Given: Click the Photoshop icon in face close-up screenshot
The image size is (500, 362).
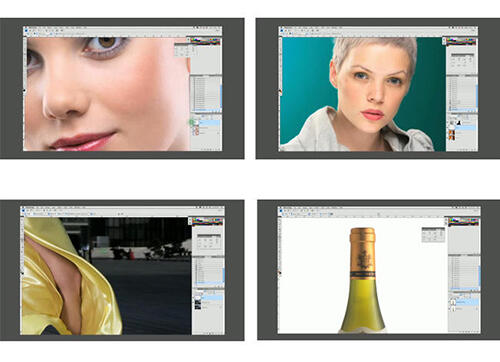Looking at the screenshot, I should point(26,30).
